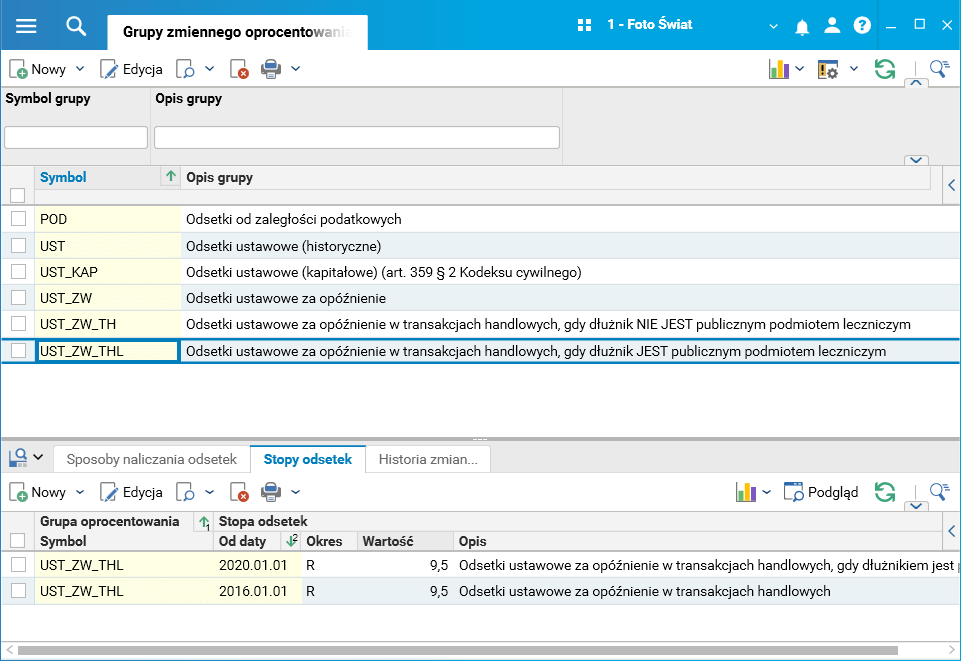This screenshot has width=961, height=661.
Task: Open the help question mark icon
Action: click(x=862, y=25)
